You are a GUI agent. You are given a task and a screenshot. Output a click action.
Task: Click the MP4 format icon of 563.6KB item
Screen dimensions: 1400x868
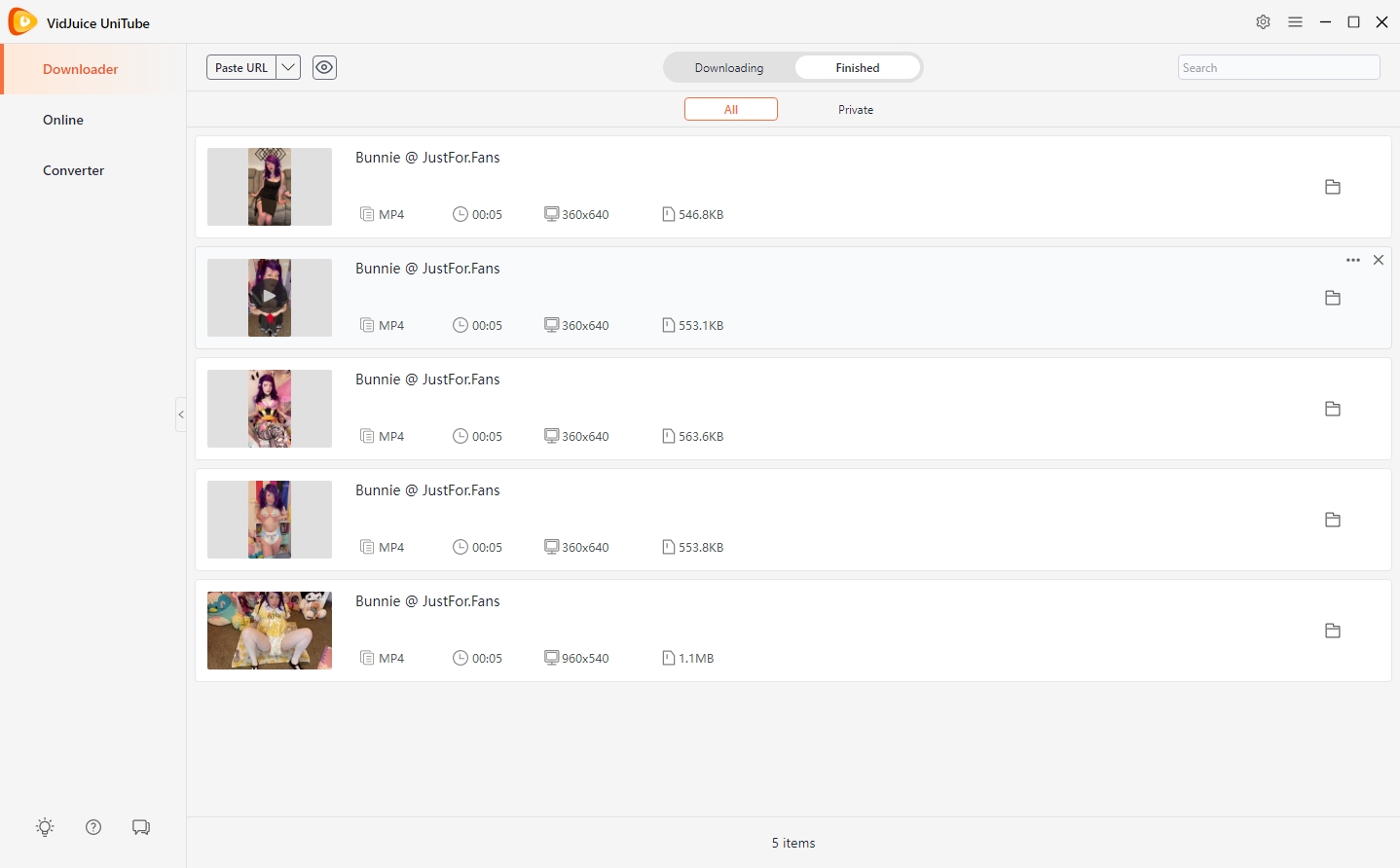pos(367,436)
